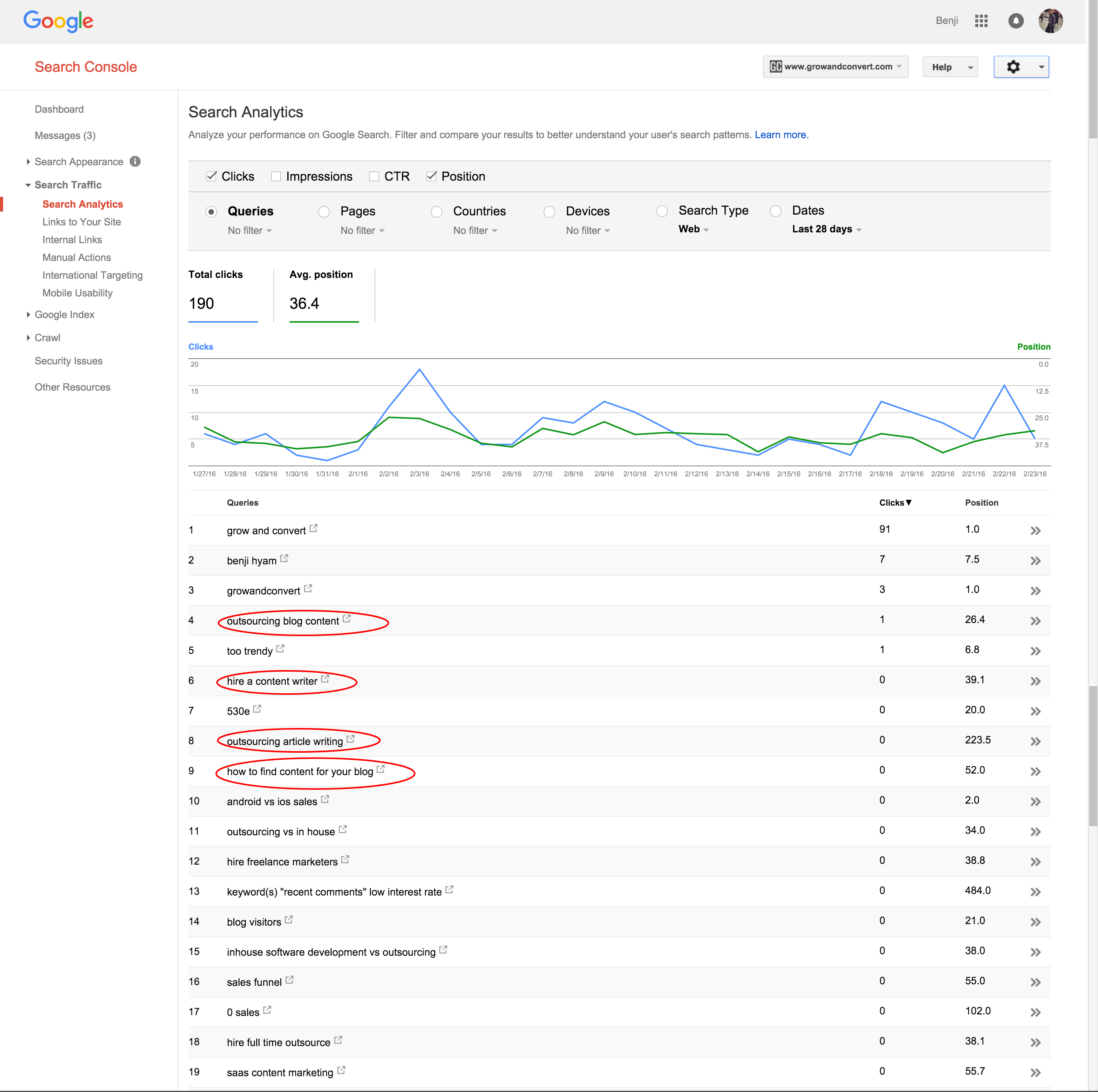Open the Devices 'No filter' dropdown
The width and height of the screenshot is (1098, 1092).
(x=588, y=231)
